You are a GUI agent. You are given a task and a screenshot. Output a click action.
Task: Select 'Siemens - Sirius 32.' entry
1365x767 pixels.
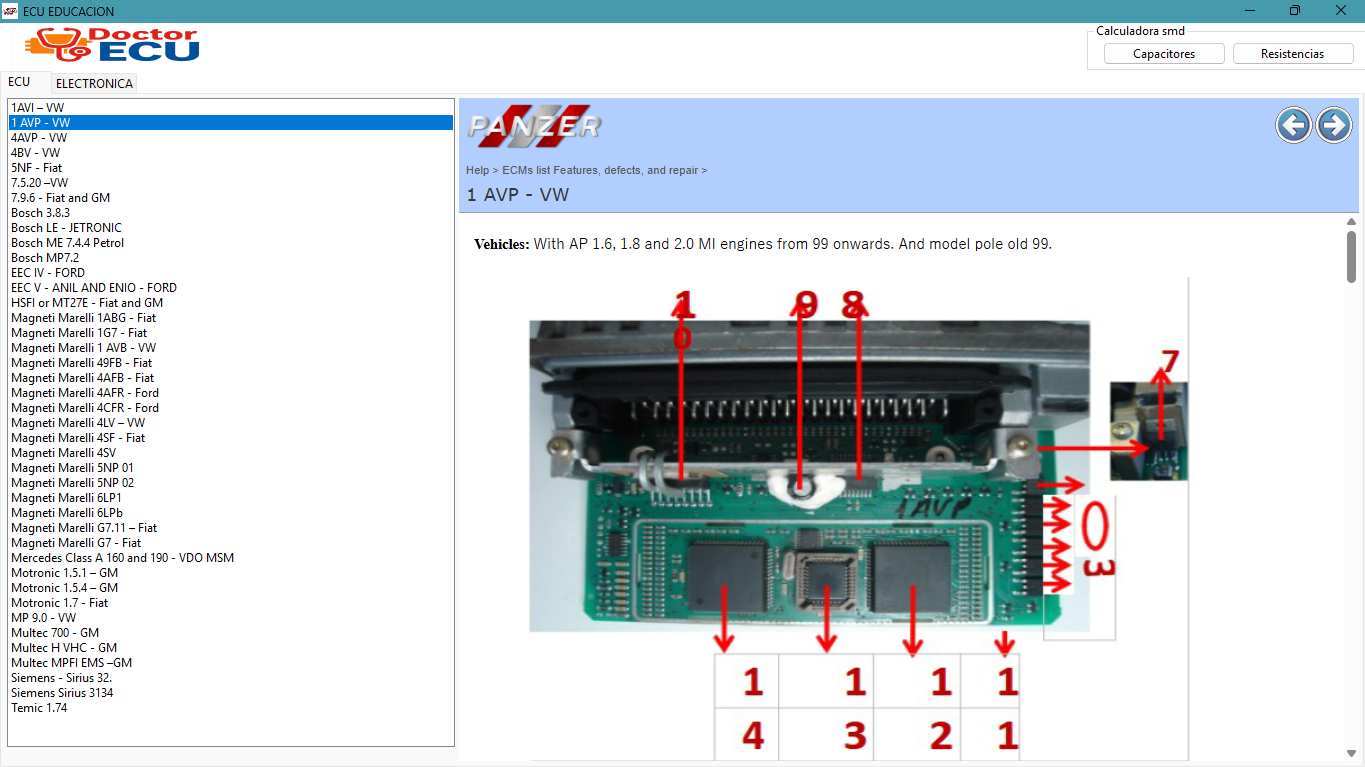tap(231, 677)
